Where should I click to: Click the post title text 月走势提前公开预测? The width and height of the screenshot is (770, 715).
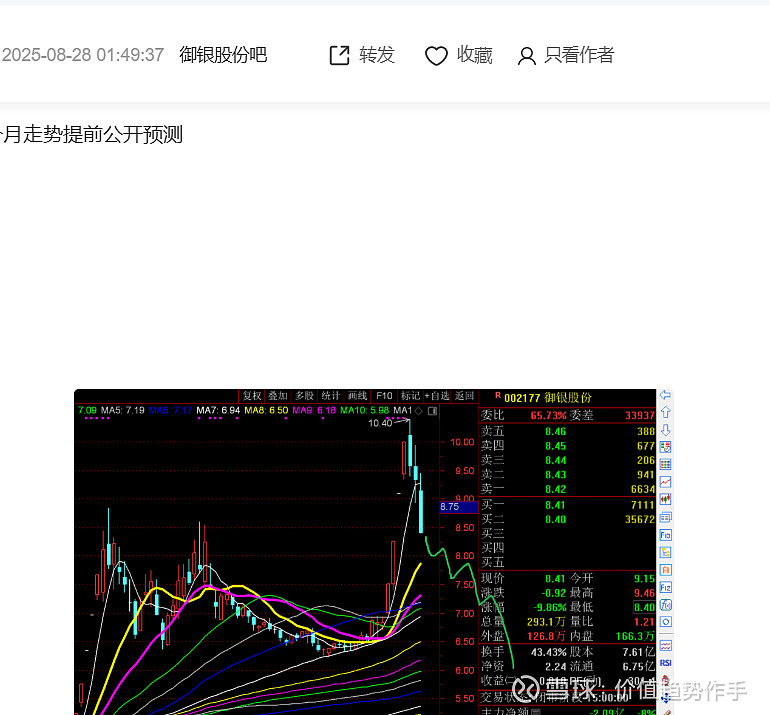[x=92, y=134]
